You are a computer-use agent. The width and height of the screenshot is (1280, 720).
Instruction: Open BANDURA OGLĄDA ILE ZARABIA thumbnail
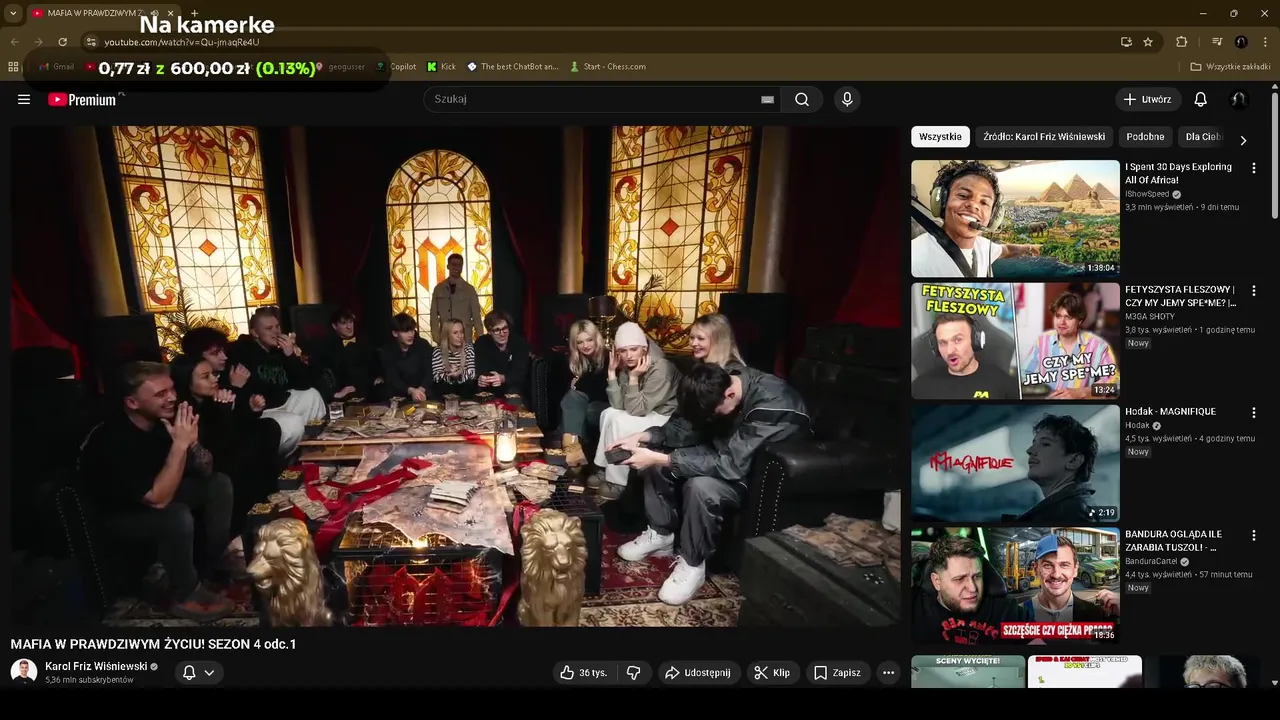(x=1015, y=586)
